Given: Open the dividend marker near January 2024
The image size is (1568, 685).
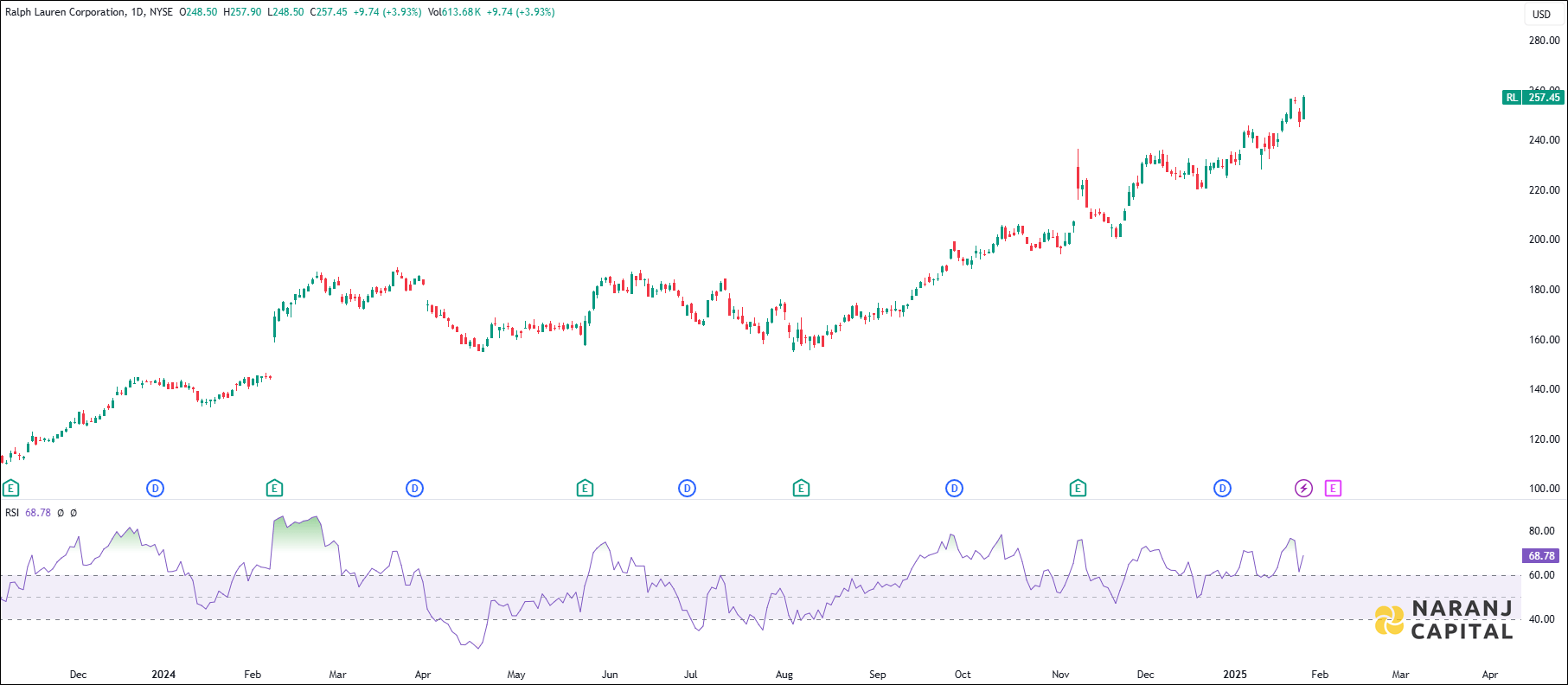Looking at the screenshot, I should (x=155, y=489).
